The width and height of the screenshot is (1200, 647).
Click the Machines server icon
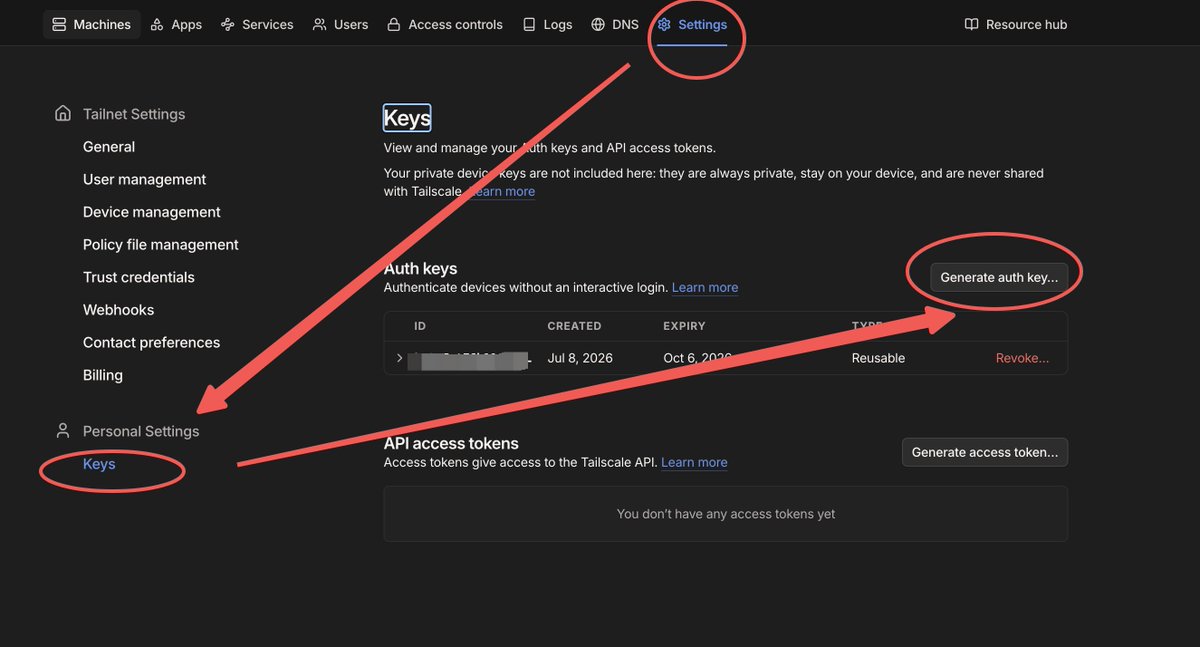pyautogui.click(x=59, y=24)
